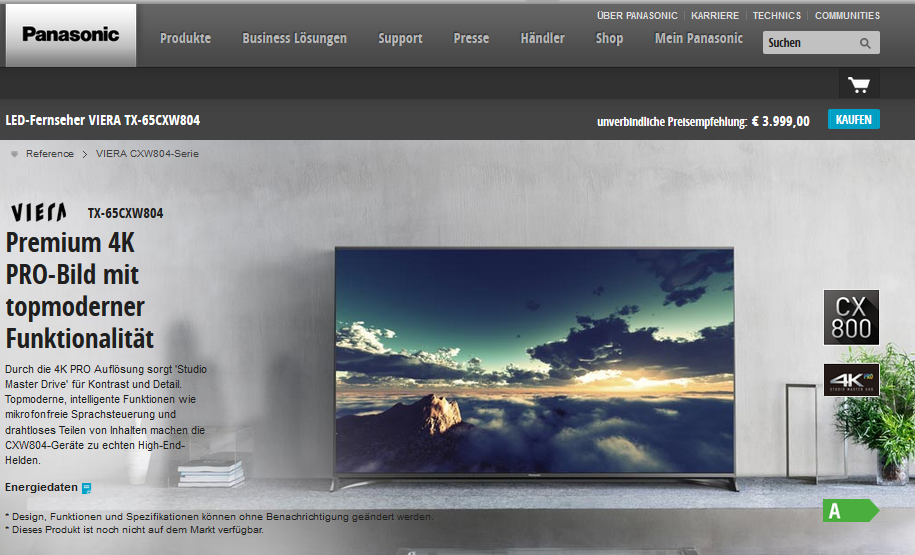Open Mein Panasonic menu
Image resolution: width=915 pixels, height=555 pixels.
699,39
